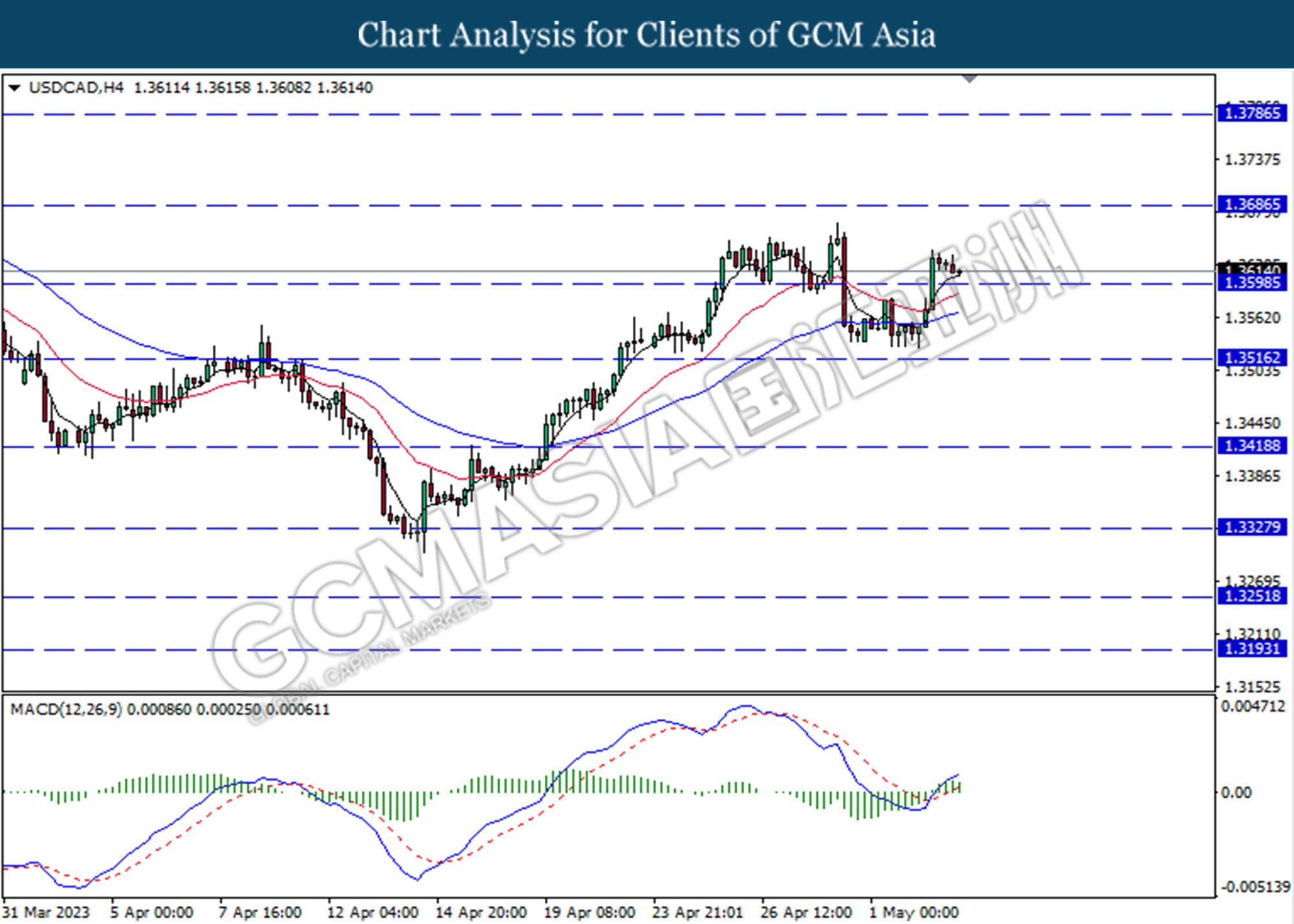
Task: Select the USDCAD,H4 symbol label
Action: click(x=76, y=87)
